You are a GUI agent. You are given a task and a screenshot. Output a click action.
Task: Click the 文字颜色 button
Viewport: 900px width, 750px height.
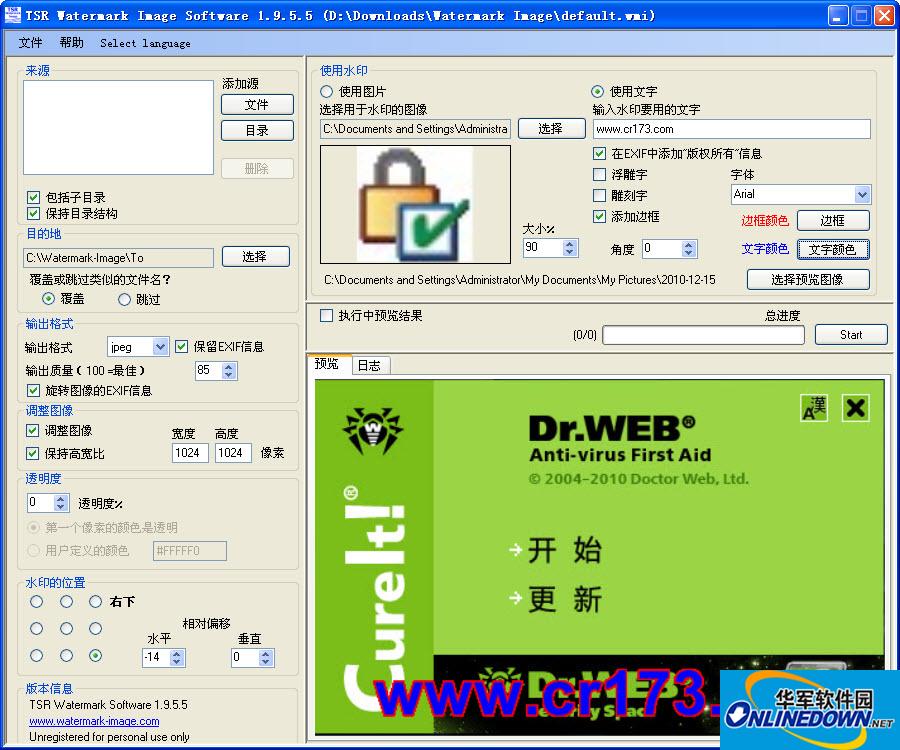(833, 250)
